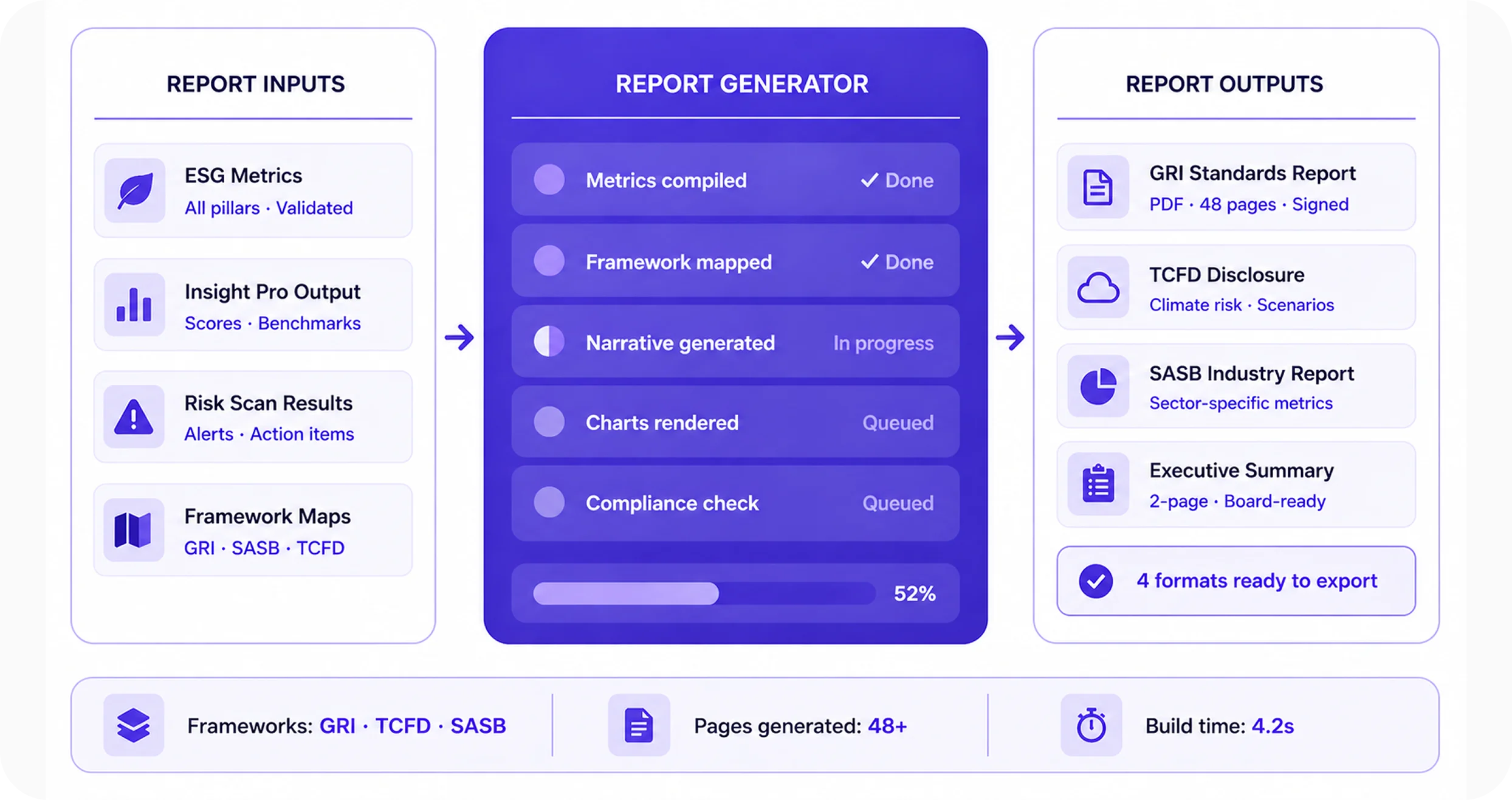The height and width of the screenshot is (800, 1512).
Task: Open the Risk Scan Results title
Action: click(x=268, y=403)
